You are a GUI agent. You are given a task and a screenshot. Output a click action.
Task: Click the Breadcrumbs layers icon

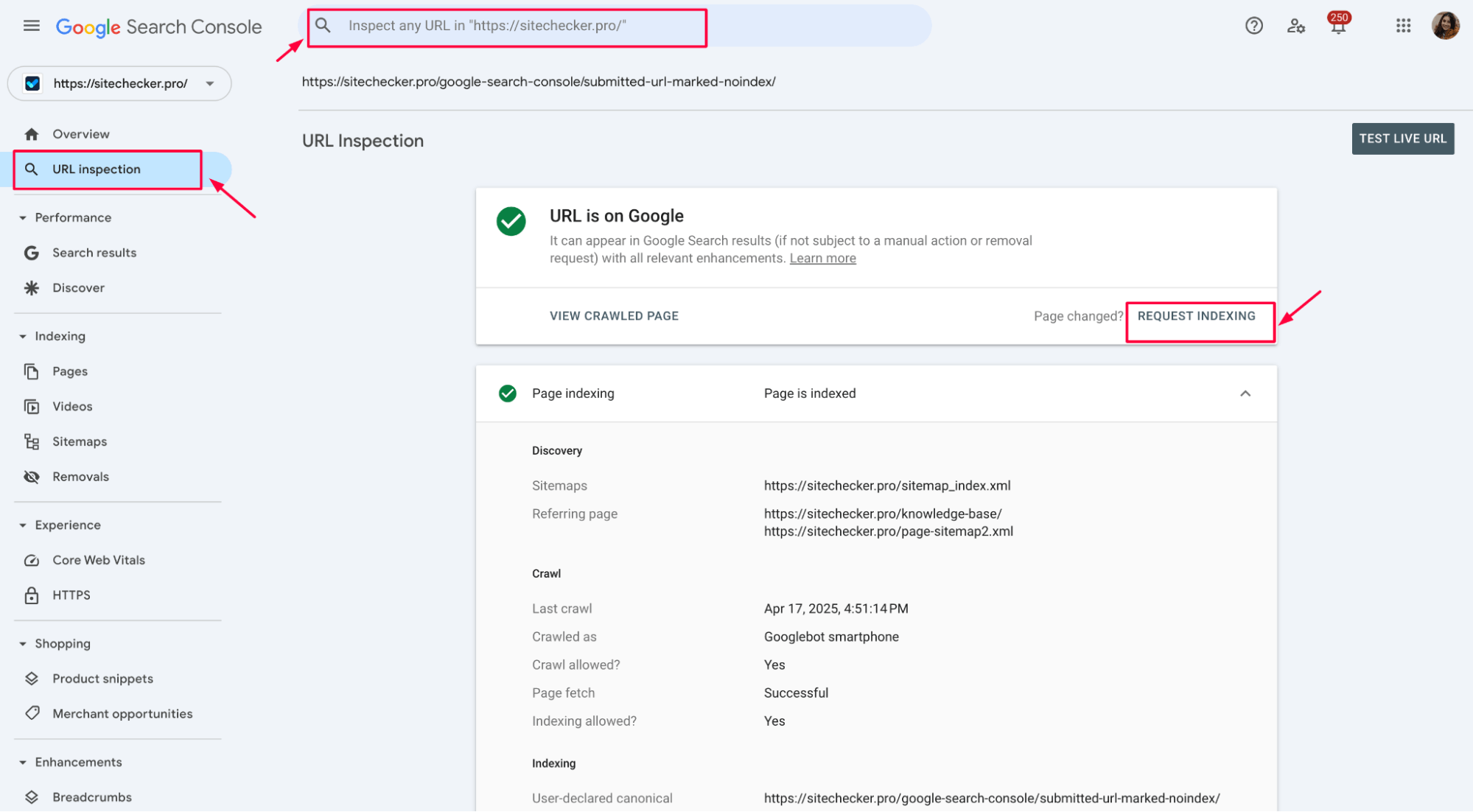pyautogui.click(x=31, y=797)
